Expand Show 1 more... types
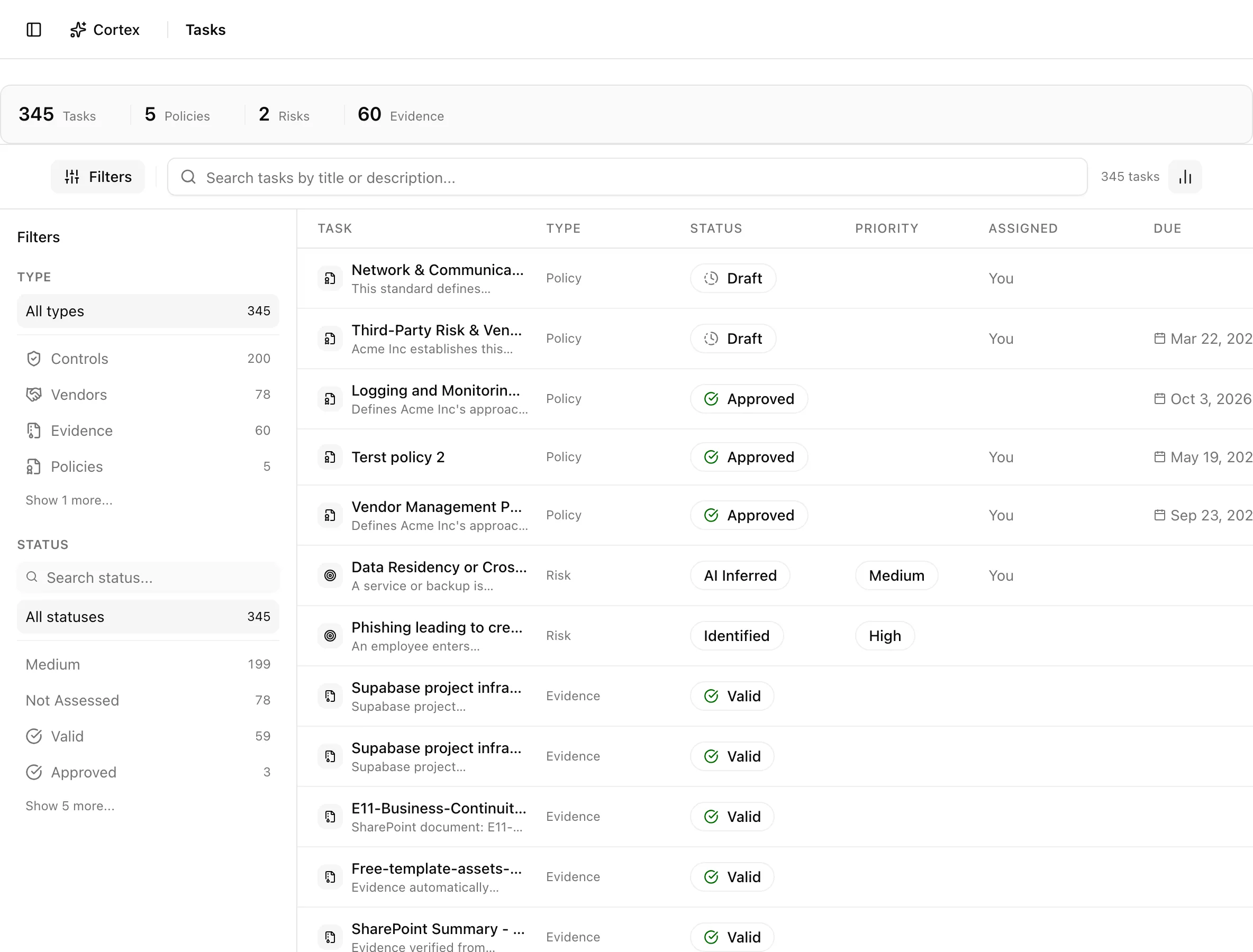The height and width of the screenshot is (952, 1253). (x=69, y=500)
